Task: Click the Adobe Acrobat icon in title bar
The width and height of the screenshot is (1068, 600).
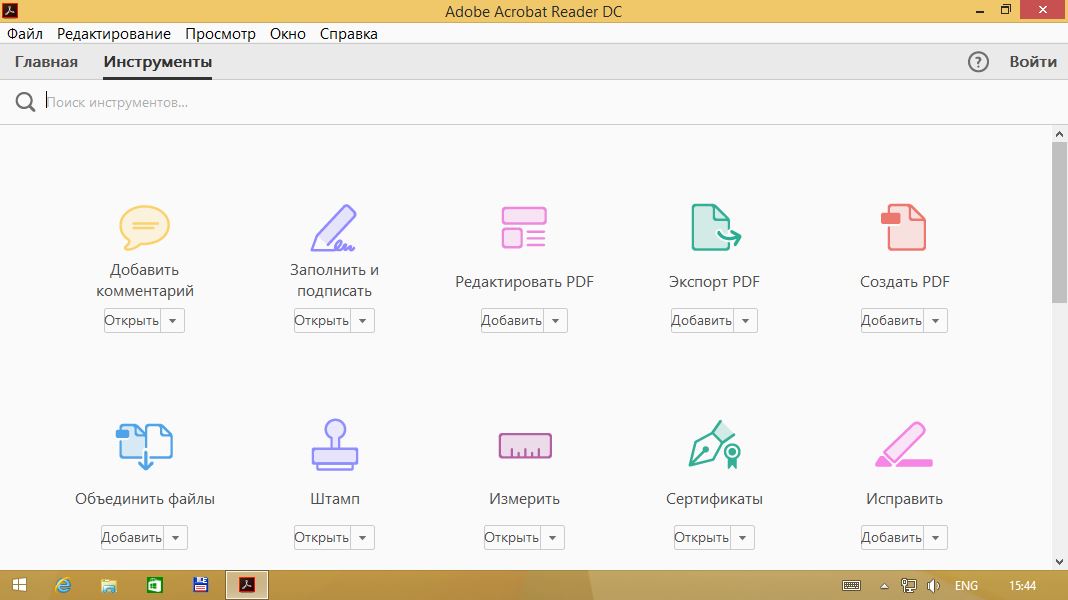Action: coord(10,10)
